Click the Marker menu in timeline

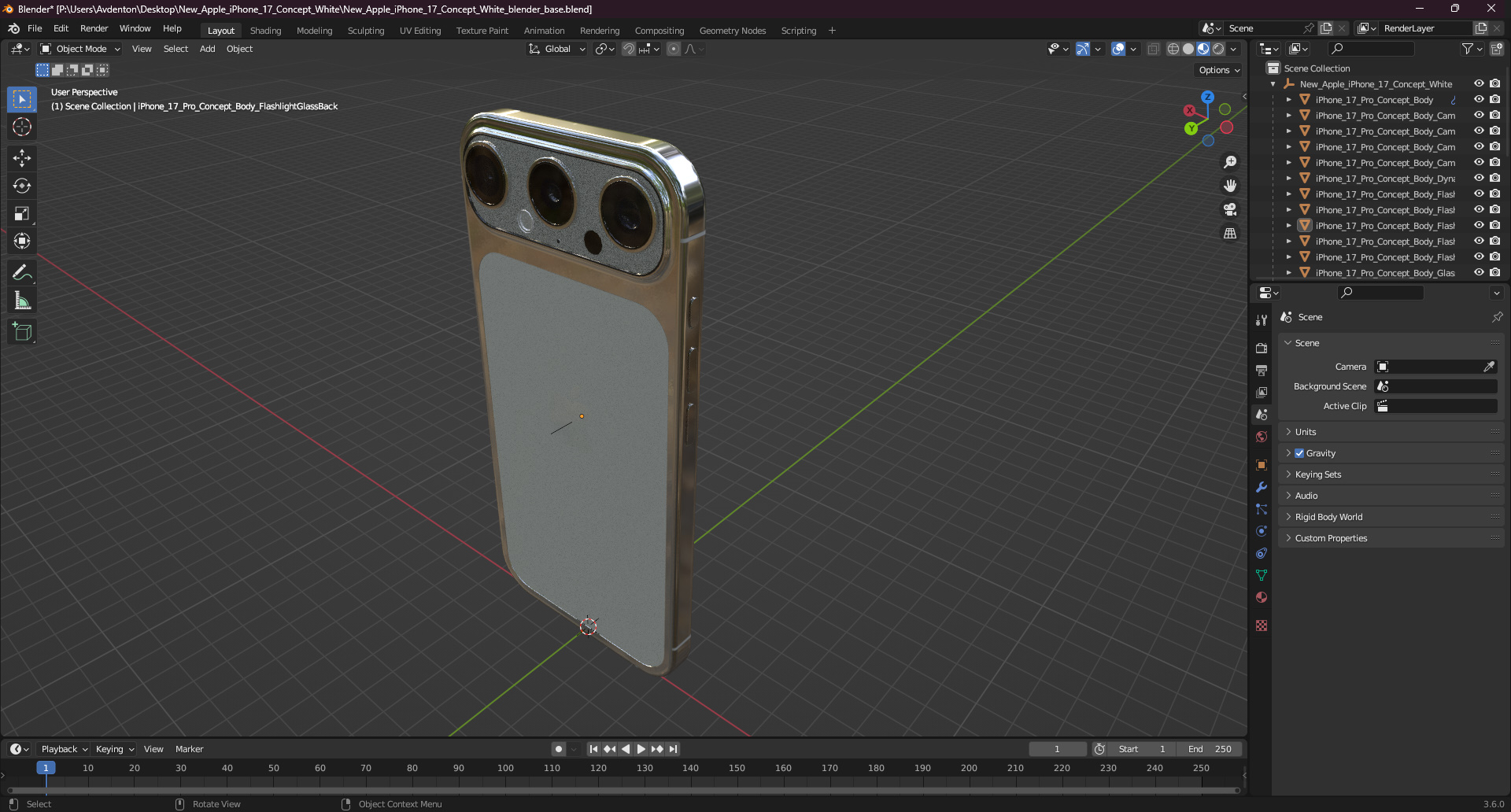click(189, 749)
